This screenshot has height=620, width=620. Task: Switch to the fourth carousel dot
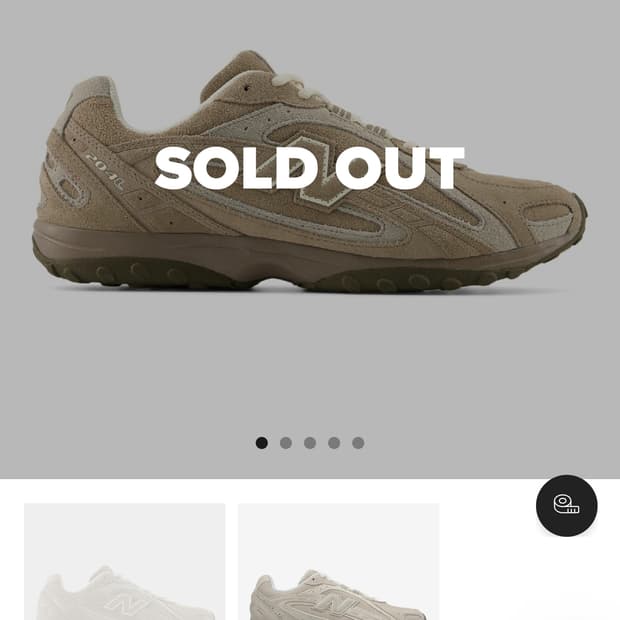(x=334, y=443)
